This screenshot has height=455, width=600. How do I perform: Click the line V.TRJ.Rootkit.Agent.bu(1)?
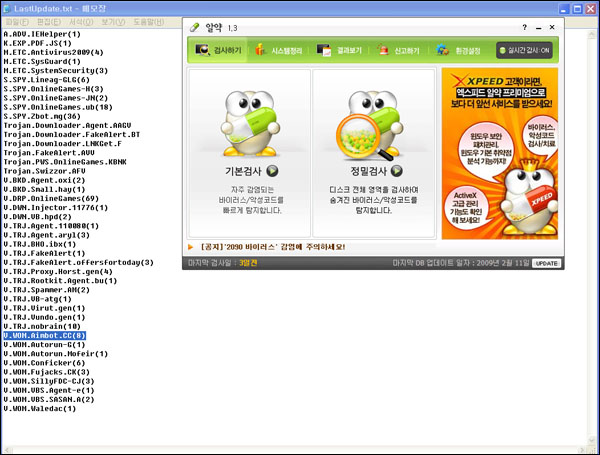(x=60, y=281)
